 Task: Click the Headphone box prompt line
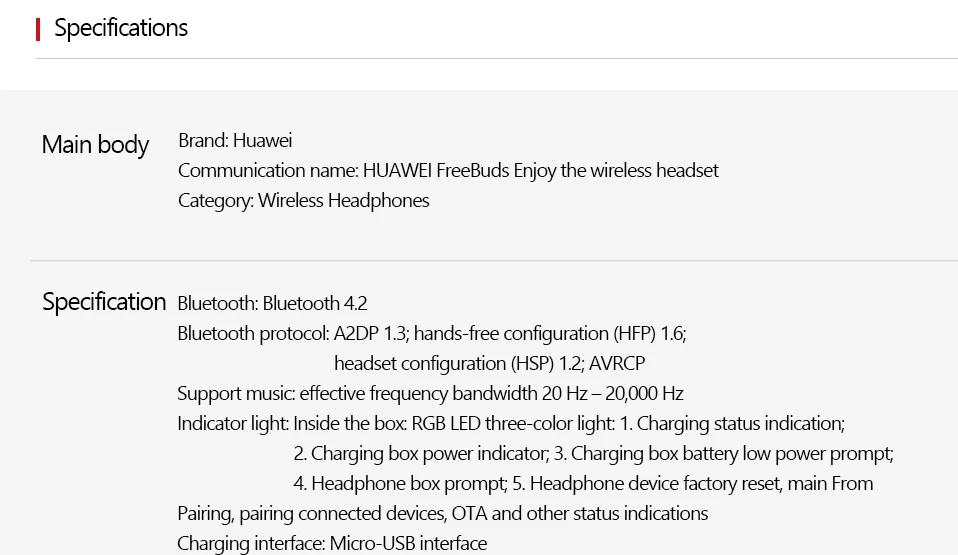[583, 483]
